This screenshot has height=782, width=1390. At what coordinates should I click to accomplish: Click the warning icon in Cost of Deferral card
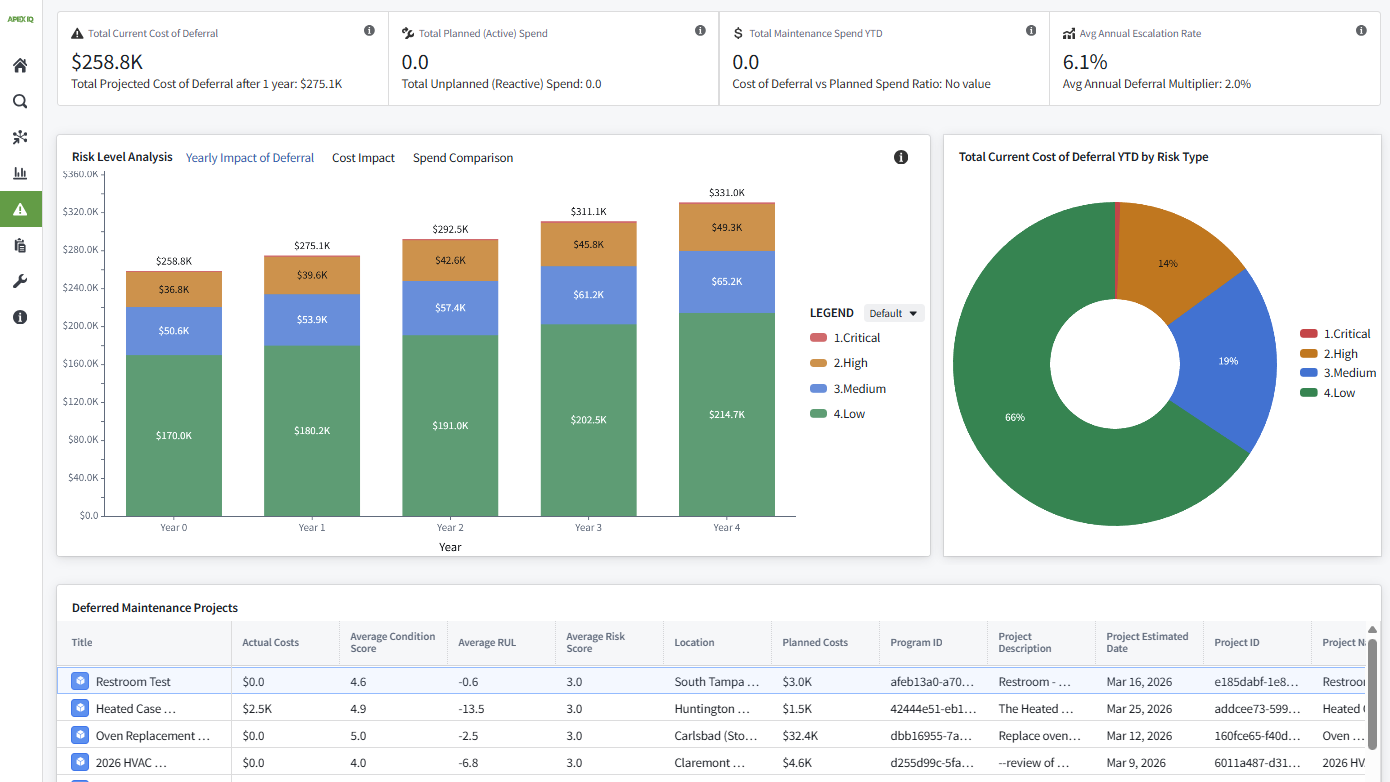[x=78, y=33]
